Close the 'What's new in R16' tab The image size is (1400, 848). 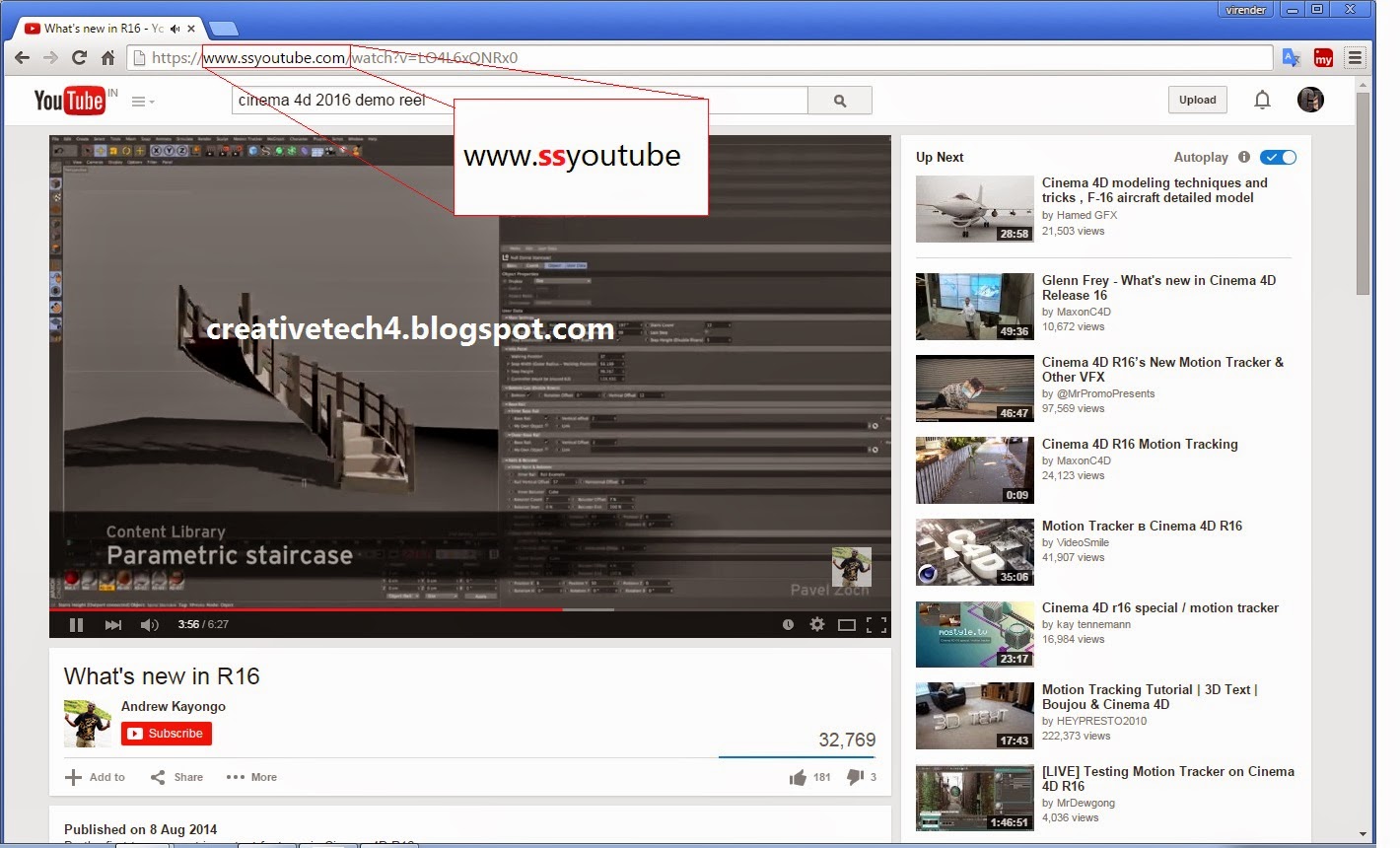point(191,29)
